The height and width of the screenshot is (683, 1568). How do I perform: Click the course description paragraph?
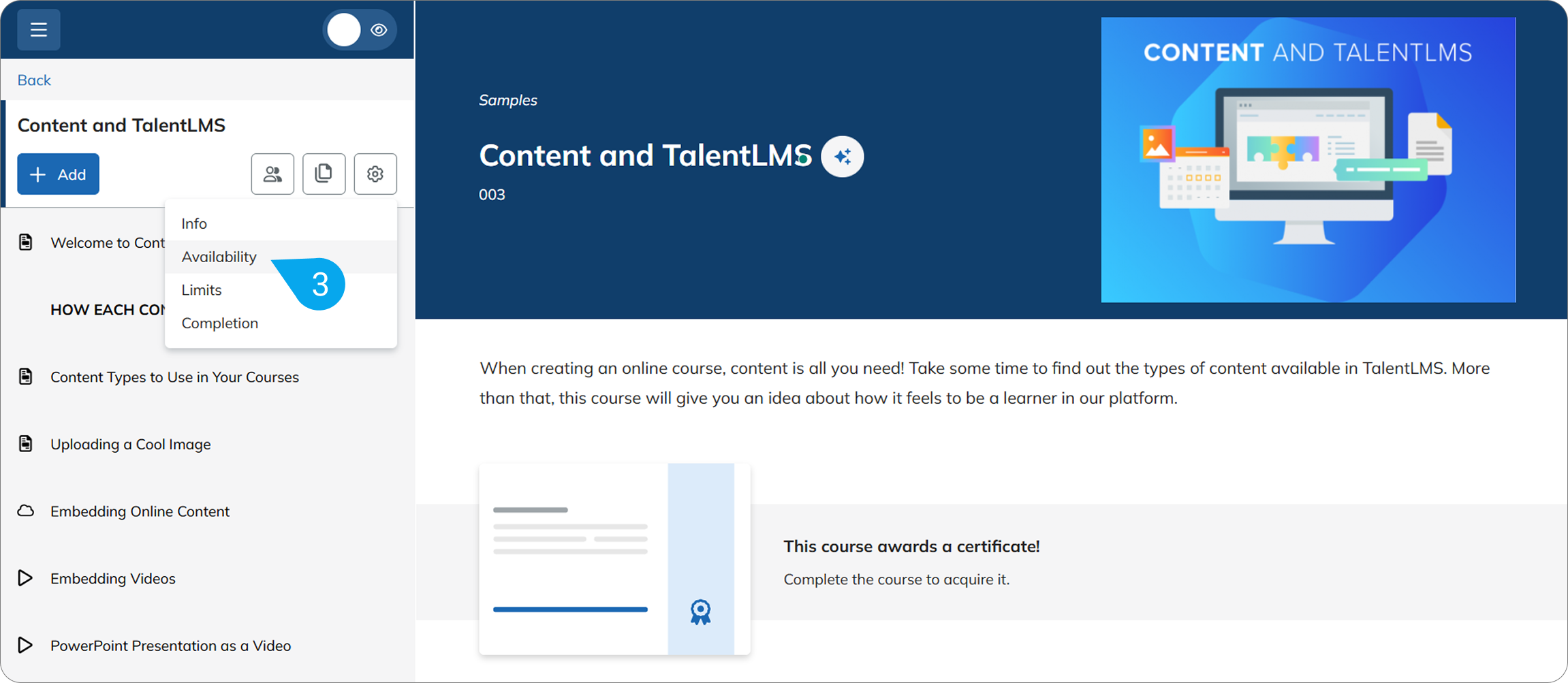coord(985,383)
